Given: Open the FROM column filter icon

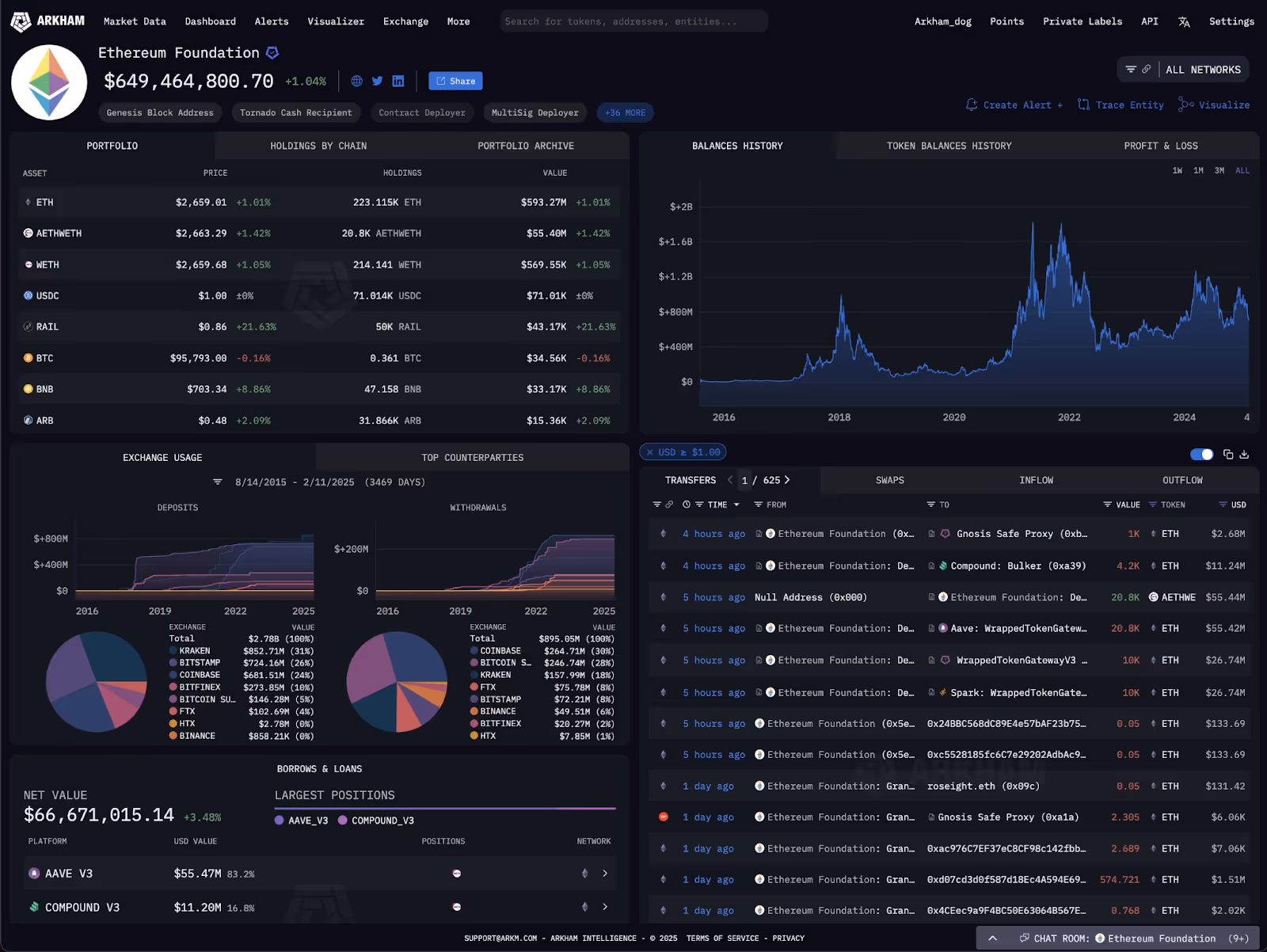Looking at the screenshot, I should (x=758, y=505).
